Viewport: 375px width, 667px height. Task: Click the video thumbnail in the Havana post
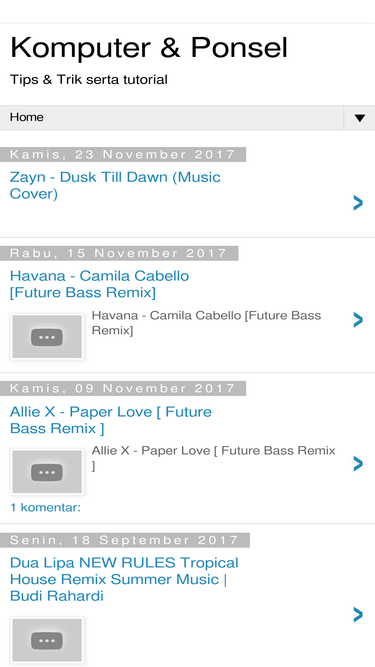pos(47,337)
